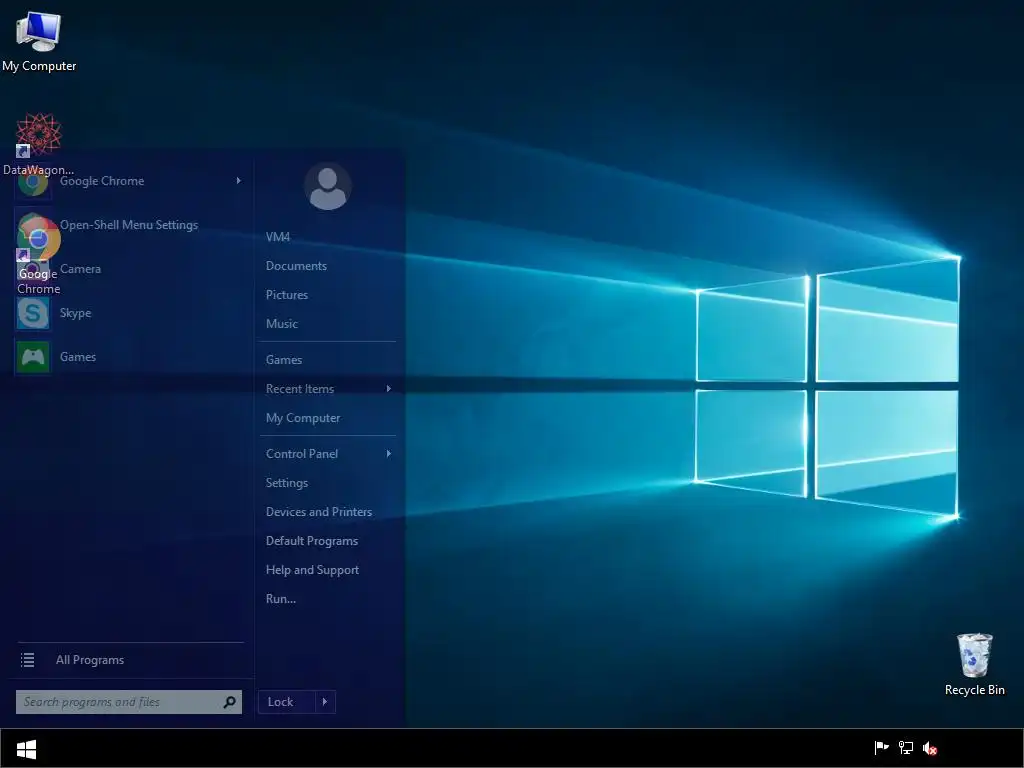Click the user account avatar picture
1024x768 pixels.
click(328, 187)
